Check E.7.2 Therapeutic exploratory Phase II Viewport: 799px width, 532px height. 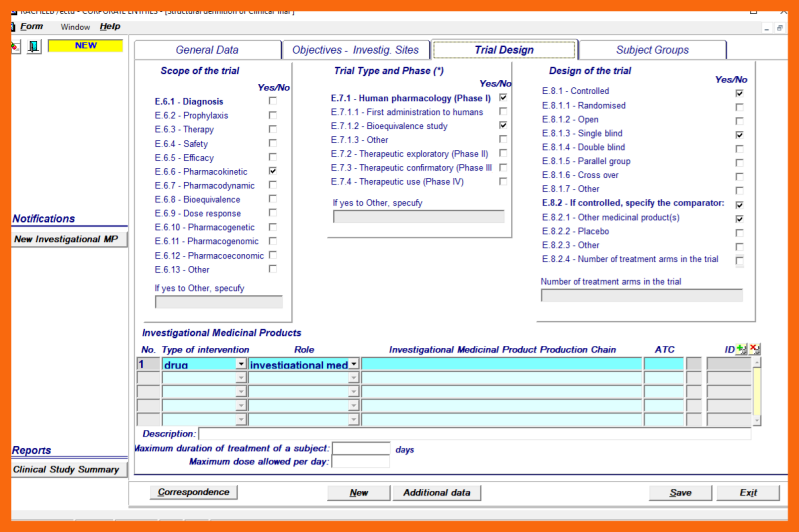pos(503,153)
